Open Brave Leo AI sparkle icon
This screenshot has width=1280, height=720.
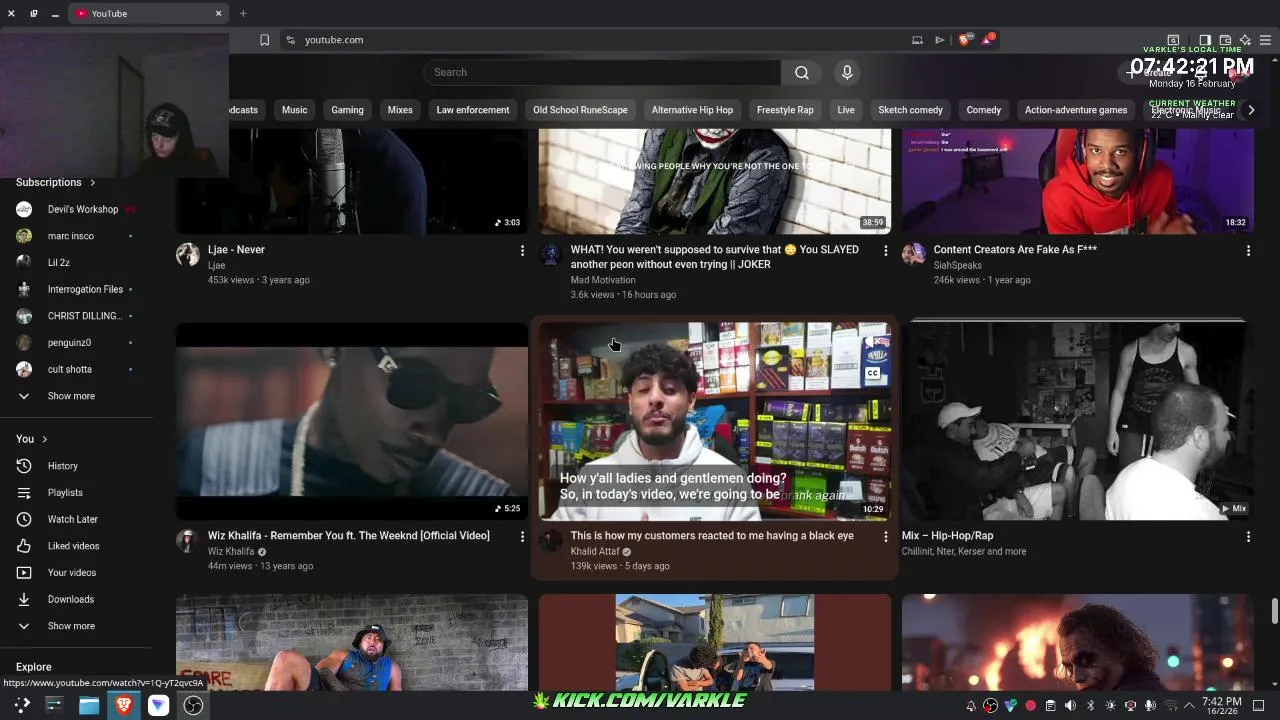pyautogui.click(x=1245, y=40)
